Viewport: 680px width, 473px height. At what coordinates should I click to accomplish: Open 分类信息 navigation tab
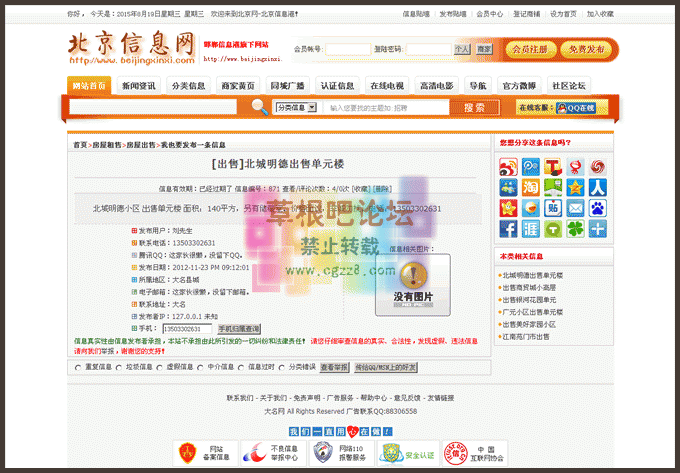click(188, 85)
